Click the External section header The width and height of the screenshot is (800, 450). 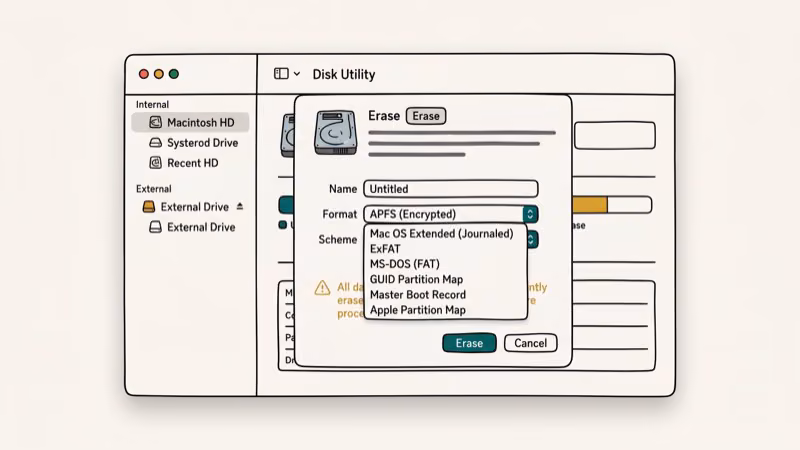[154, 189]
